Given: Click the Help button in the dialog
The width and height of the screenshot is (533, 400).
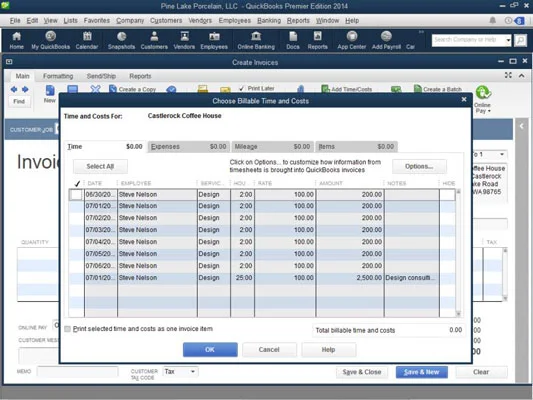Looking at the screenshot, I should [329, 350].
